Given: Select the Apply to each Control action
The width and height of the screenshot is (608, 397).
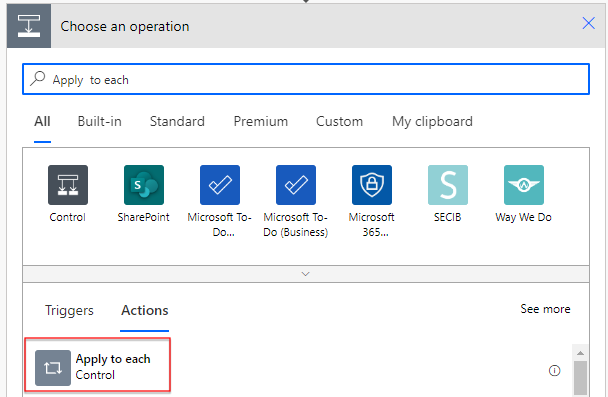Looking at the screenshot, I should coord(97,365).
